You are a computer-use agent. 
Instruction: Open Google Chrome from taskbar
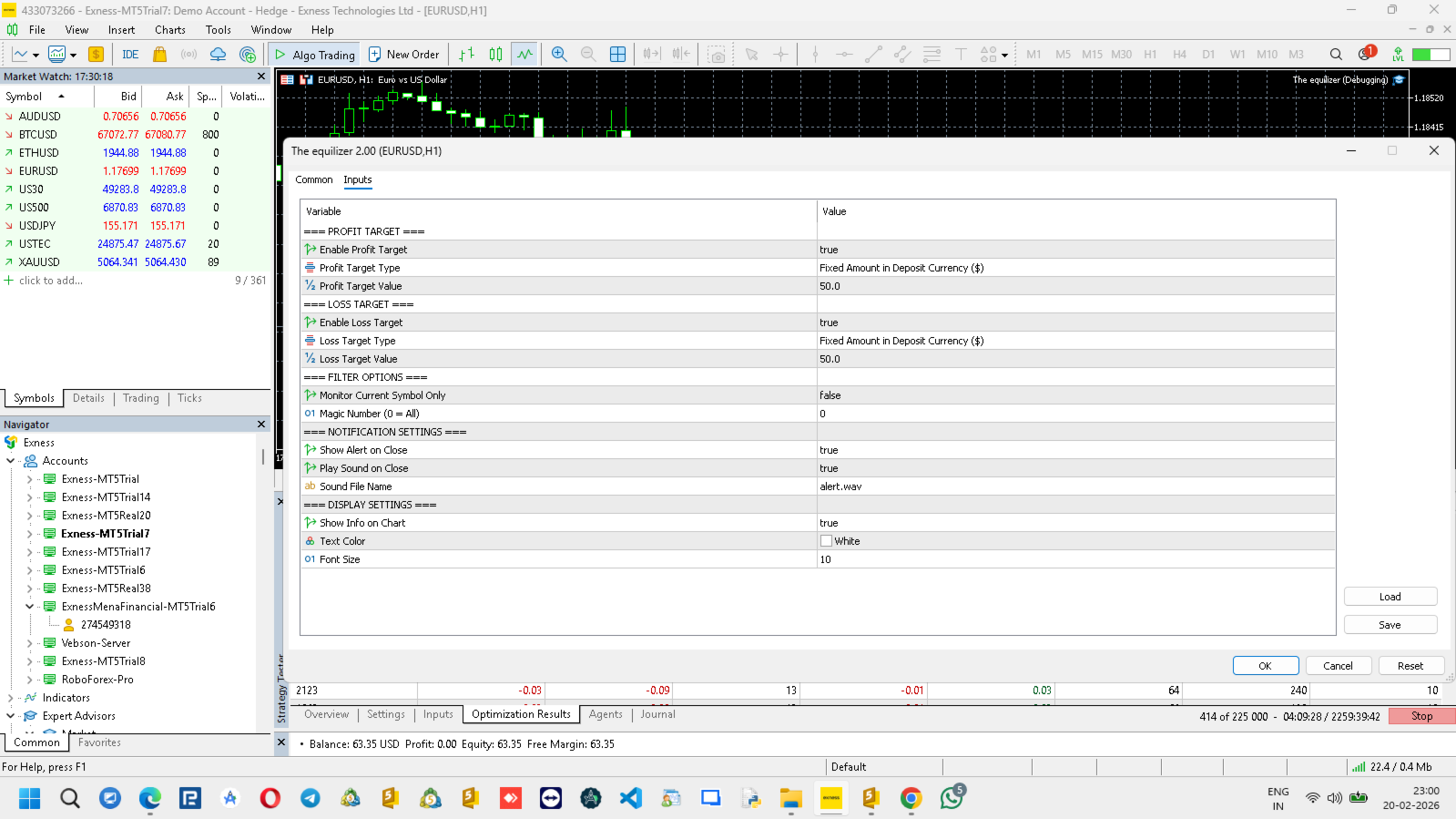pos(911,799)
